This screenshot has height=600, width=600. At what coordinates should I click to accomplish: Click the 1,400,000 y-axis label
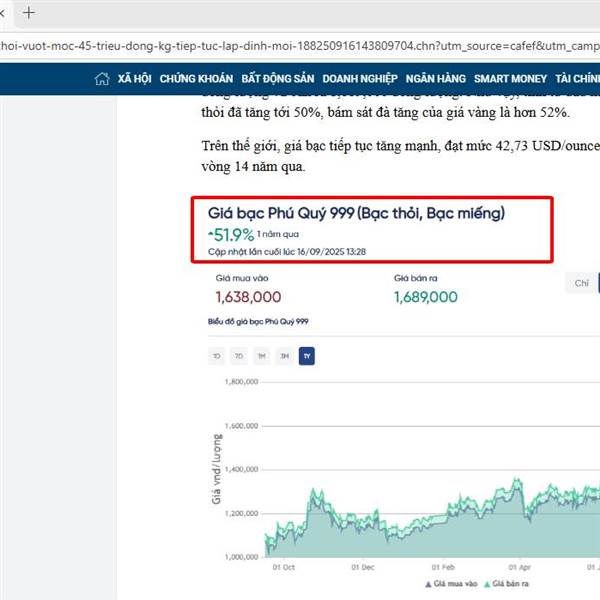241,470
